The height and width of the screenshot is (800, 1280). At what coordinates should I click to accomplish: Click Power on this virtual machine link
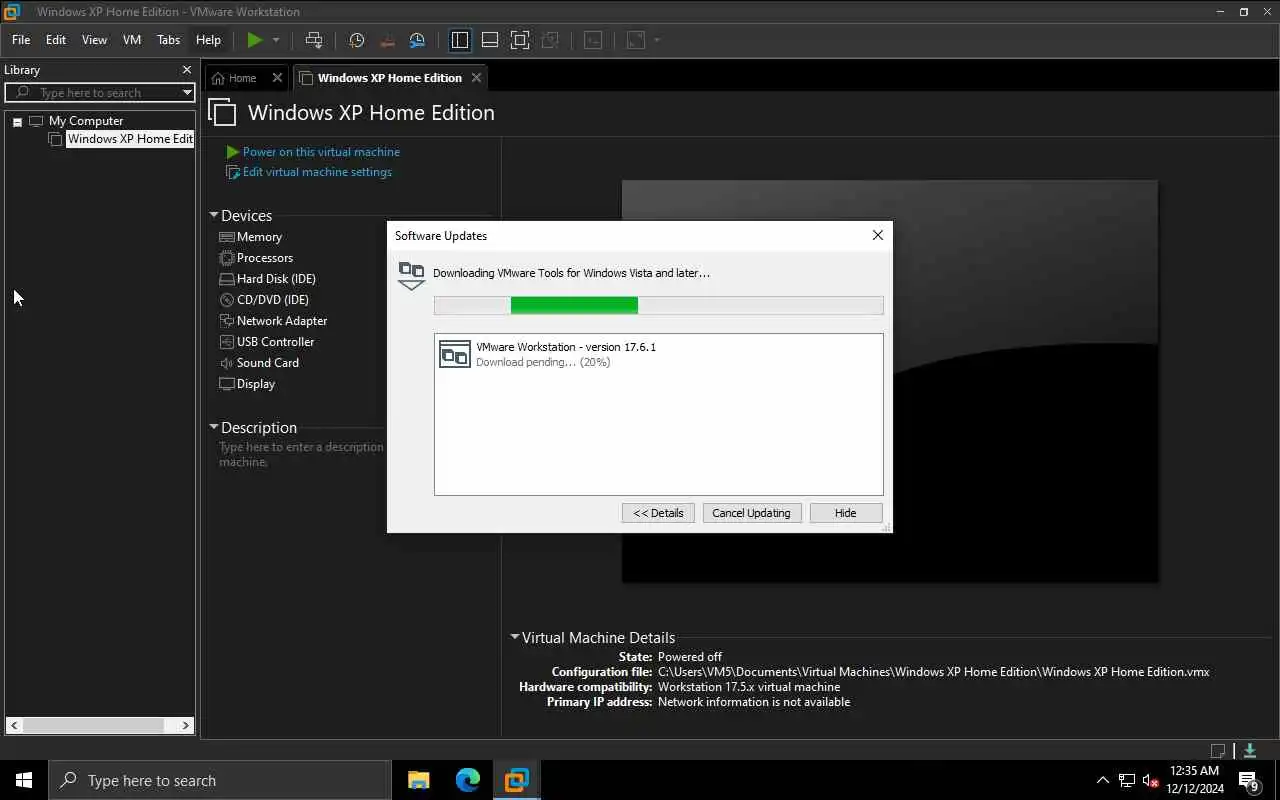321,152
